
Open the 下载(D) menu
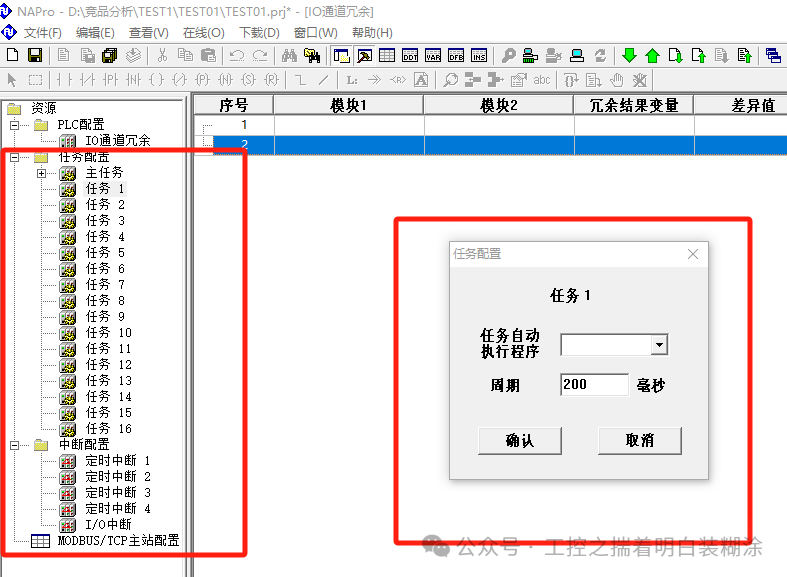coord(259,33)
